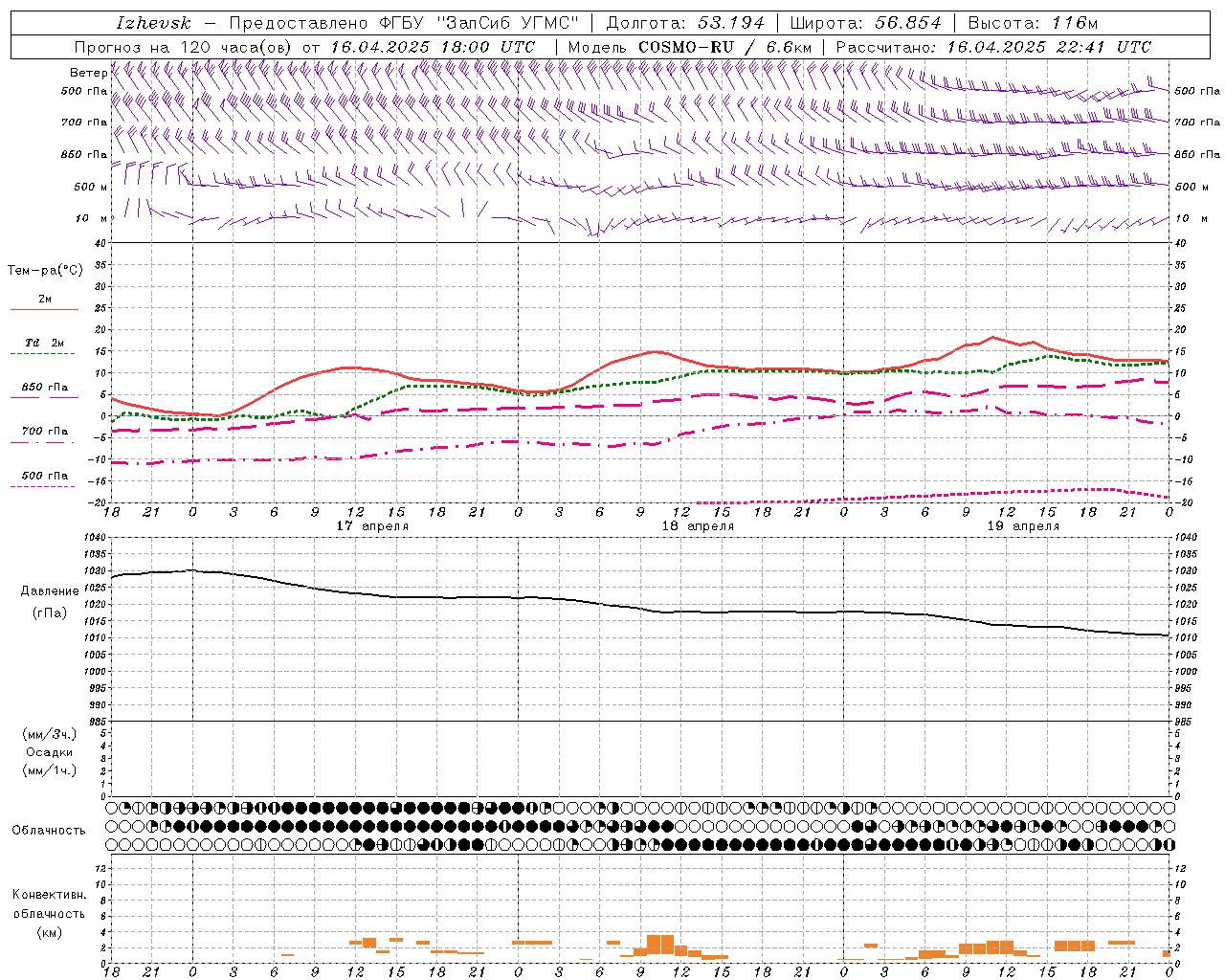Click the Давление chart title
Screen dimensions: 1225x980
click(49, 591)
